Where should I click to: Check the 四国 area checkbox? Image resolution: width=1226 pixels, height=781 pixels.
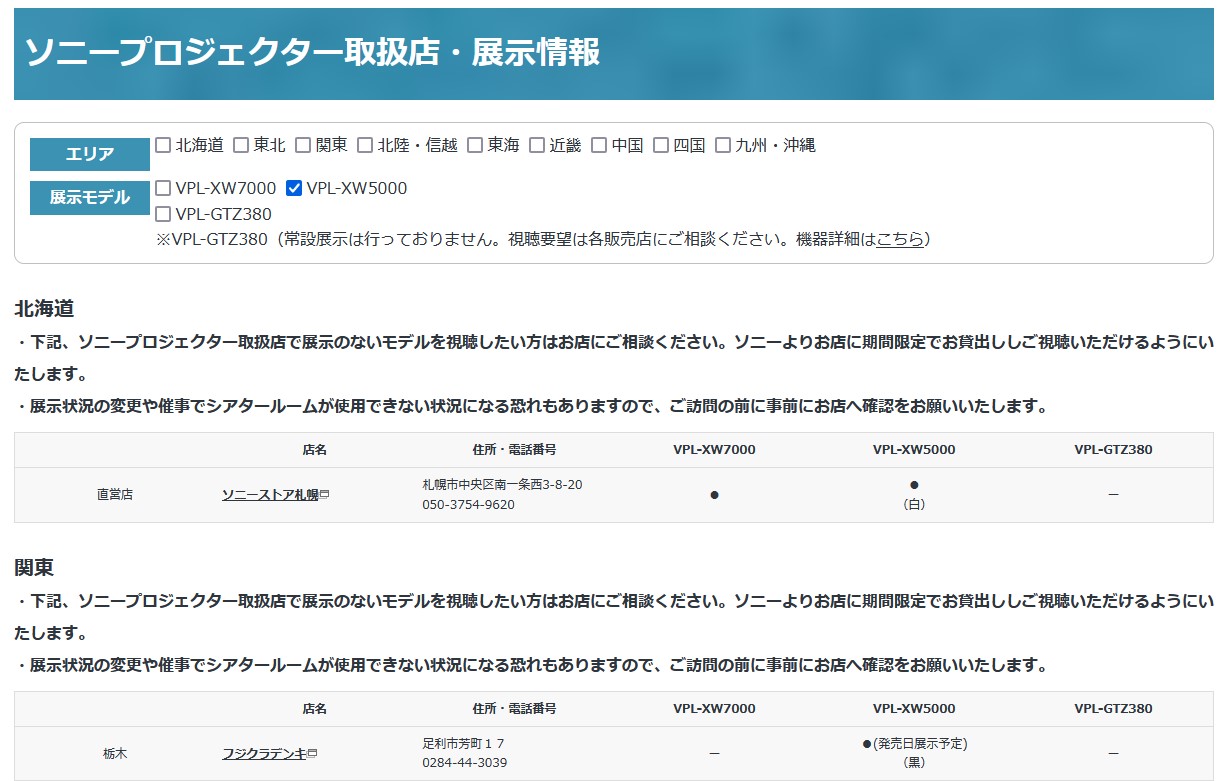pos(661,146)
